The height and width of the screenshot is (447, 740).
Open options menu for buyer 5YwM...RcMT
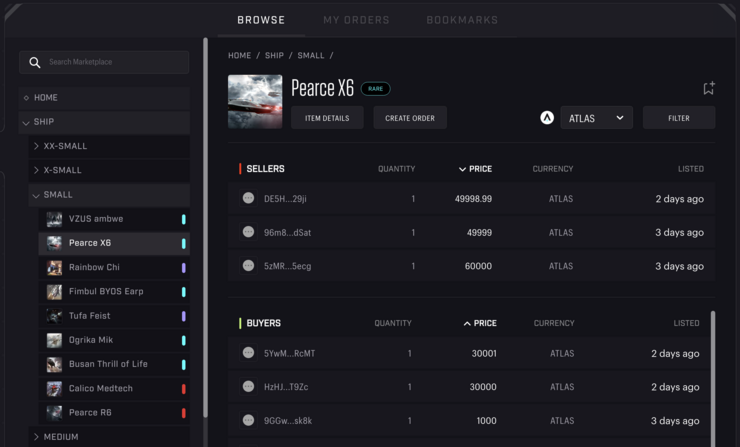click(x=248, y=353)
